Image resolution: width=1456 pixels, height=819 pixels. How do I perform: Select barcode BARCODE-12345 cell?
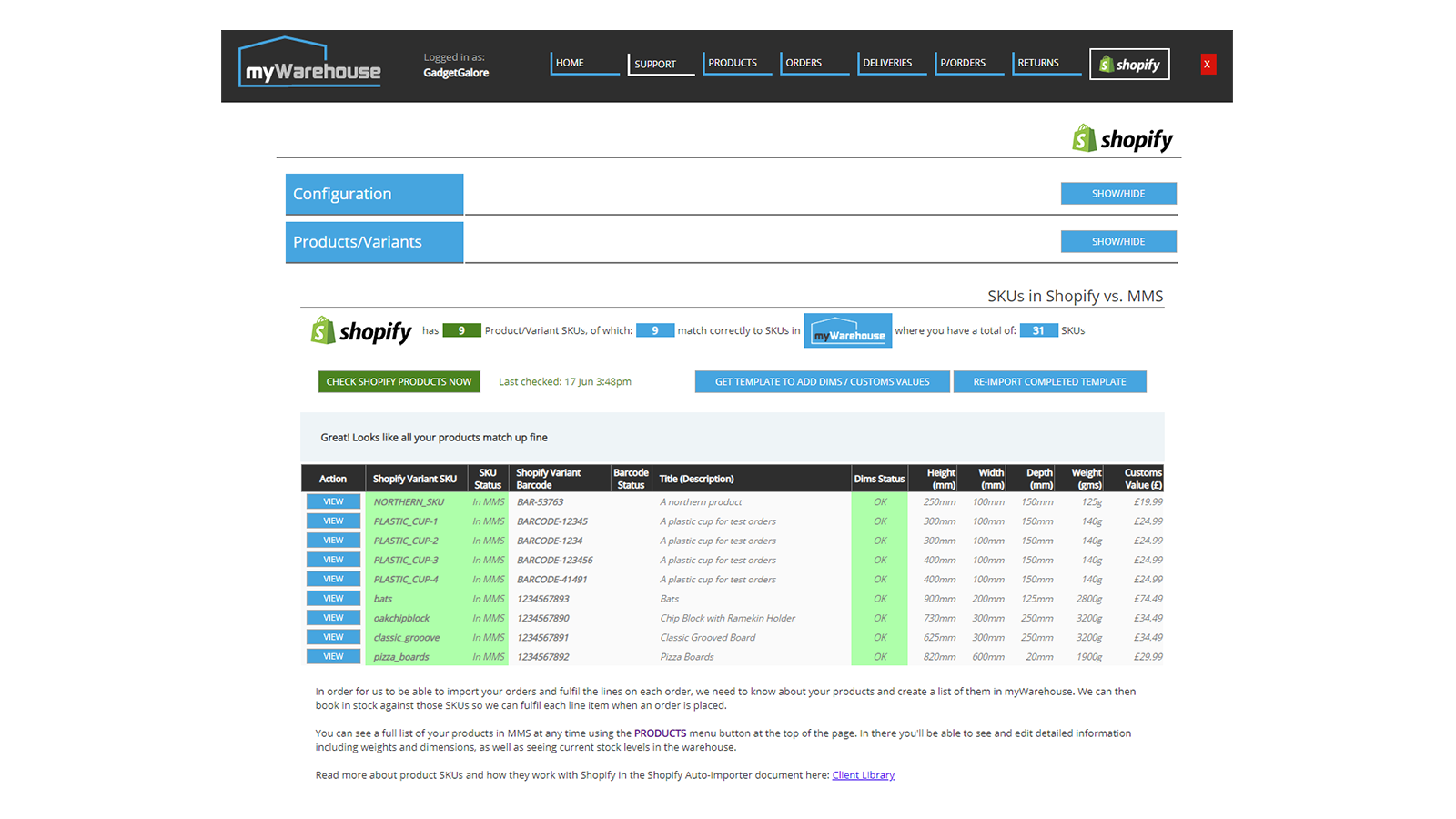click(x=552, y=521)
